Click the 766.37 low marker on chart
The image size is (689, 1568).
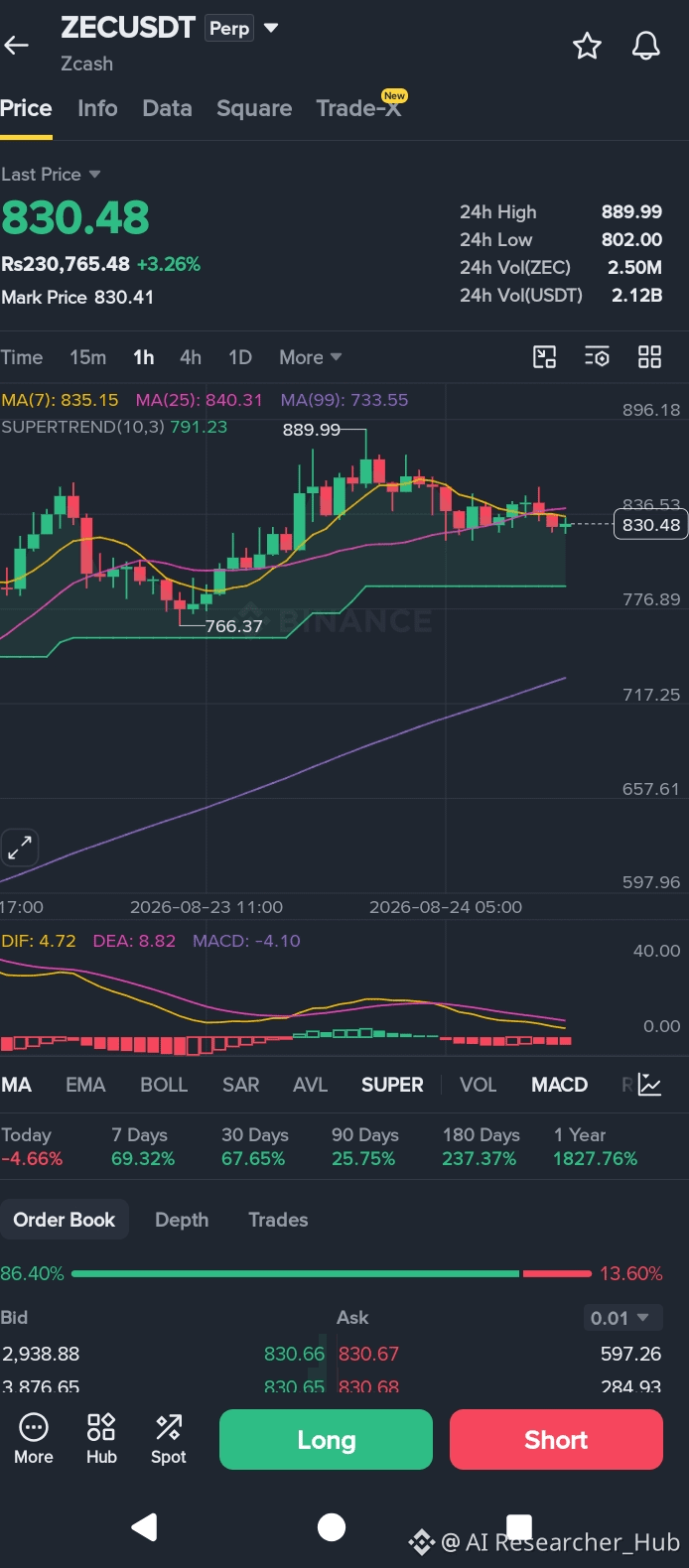233,626
